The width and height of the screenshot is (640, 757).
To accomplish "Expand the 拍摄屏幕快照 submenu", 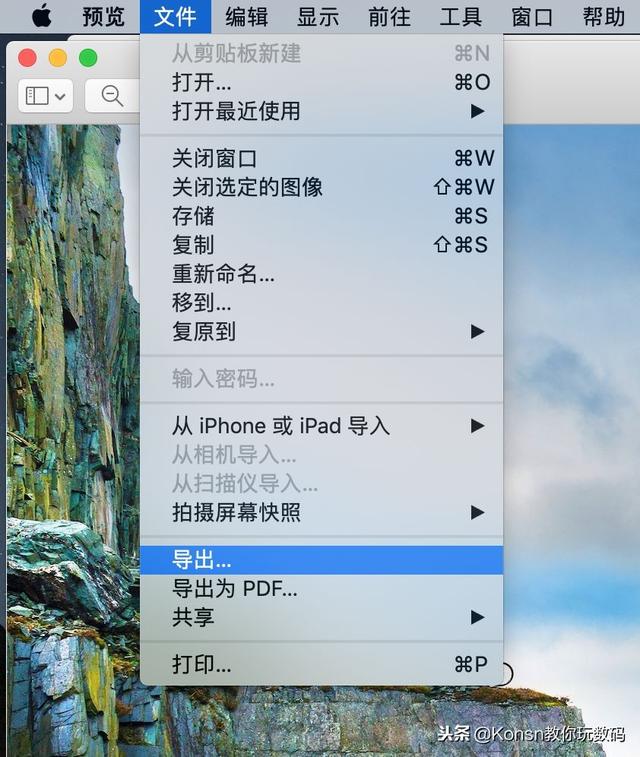I will (321, 512).
